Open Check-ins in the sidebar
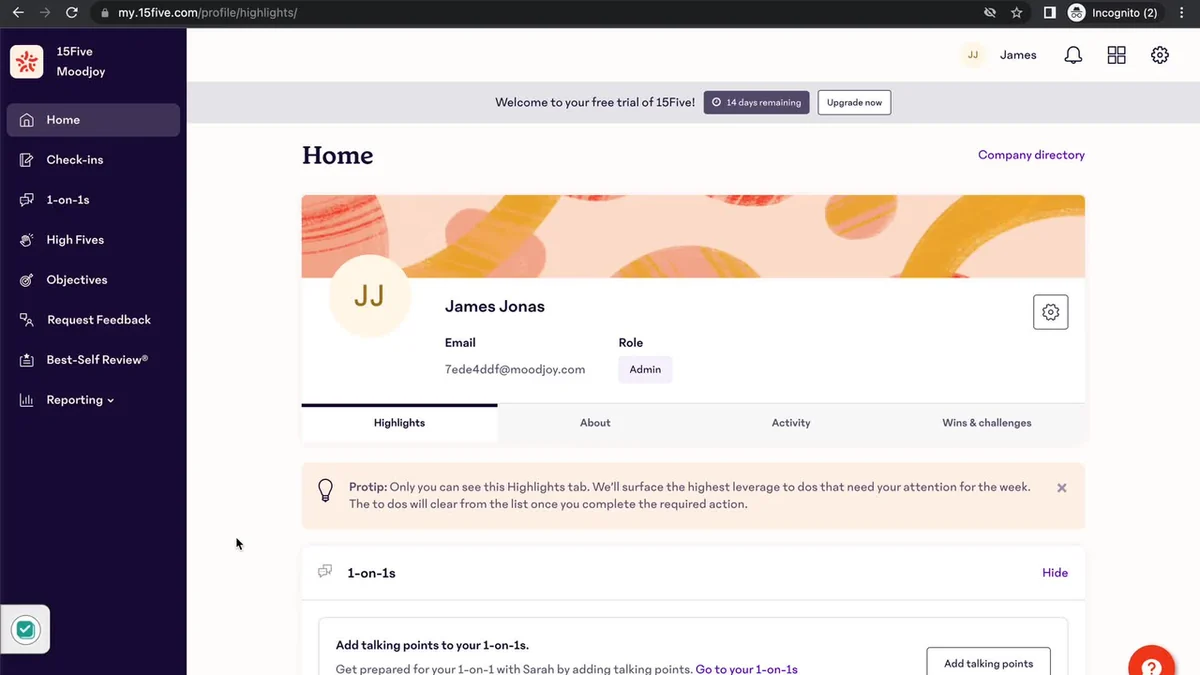 pyautogui.click(x=93, y=160)
